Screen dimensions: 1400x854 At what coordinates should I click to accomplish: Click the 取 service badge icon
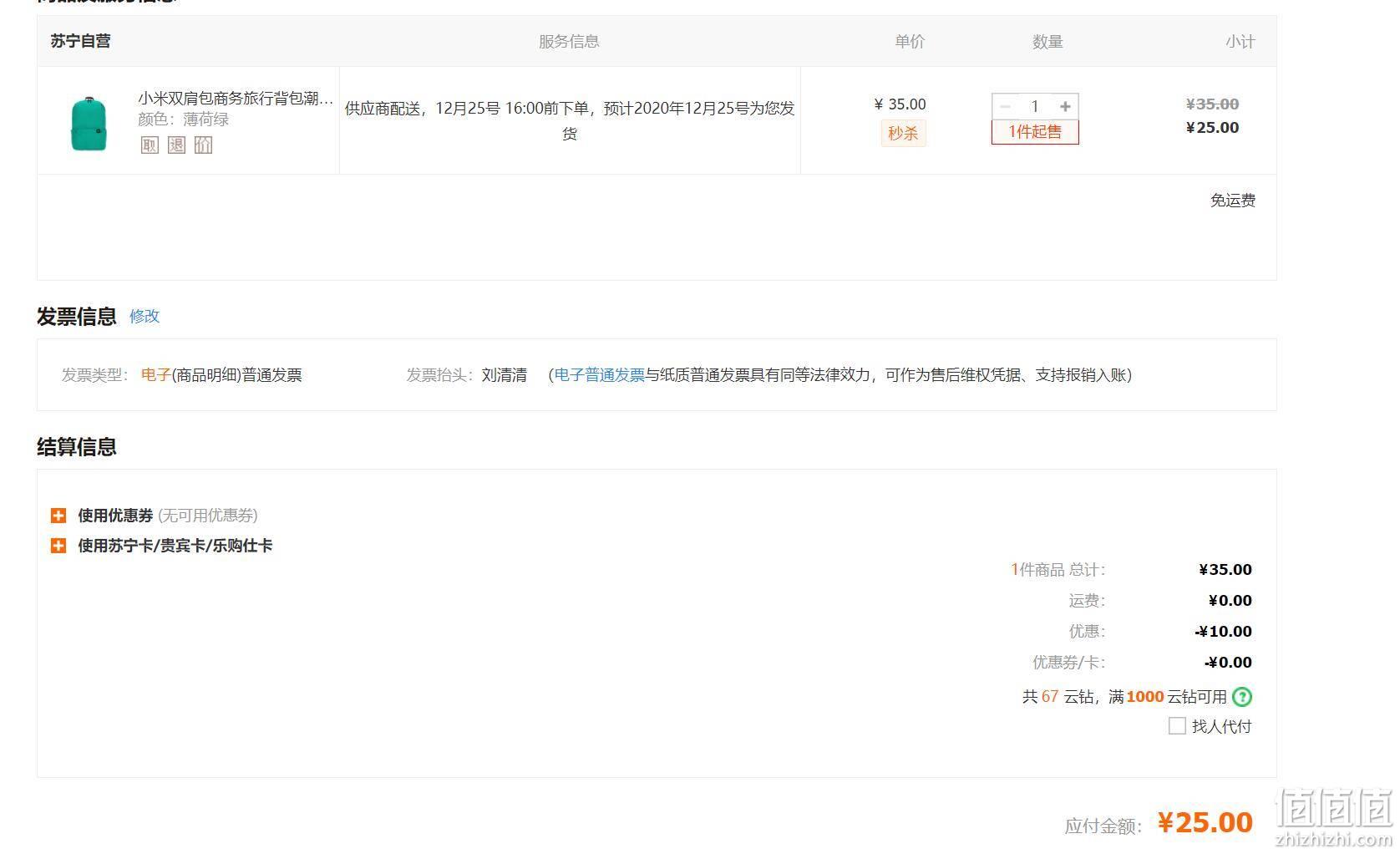coord(150,145)
